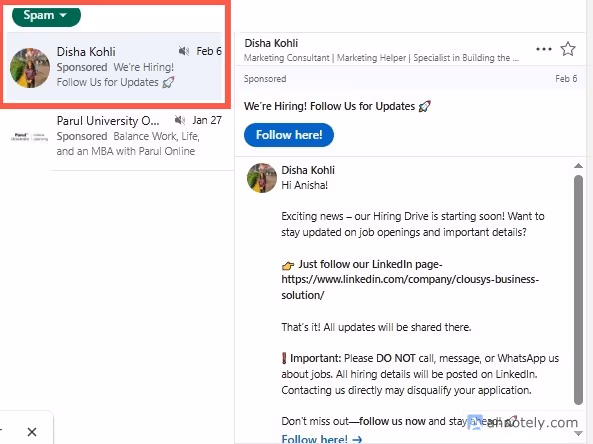Click the 'Jan 27' date of Parul message

(207, 120)
